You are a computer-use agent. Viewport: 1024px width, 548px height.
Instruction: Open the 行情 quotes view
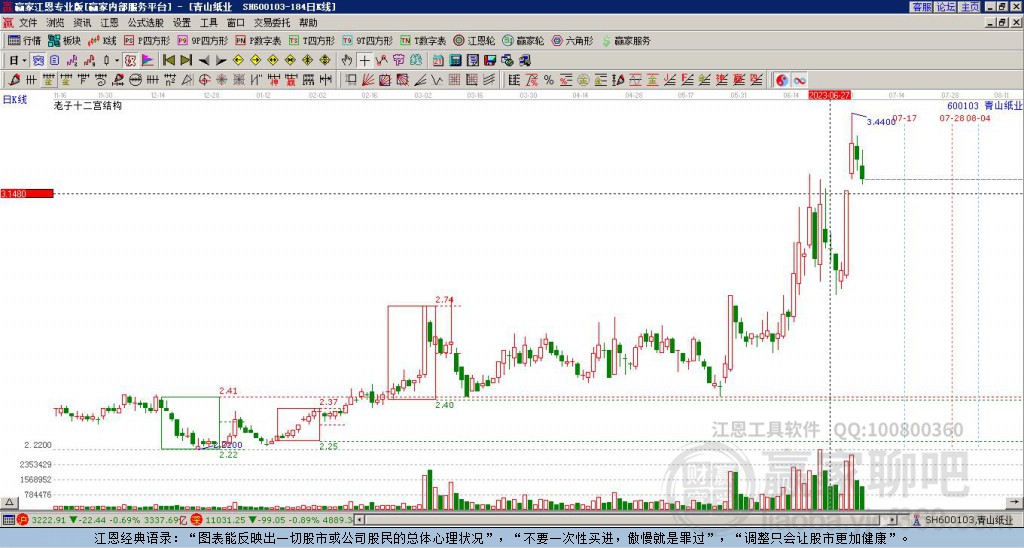click(x=24, y=40)
